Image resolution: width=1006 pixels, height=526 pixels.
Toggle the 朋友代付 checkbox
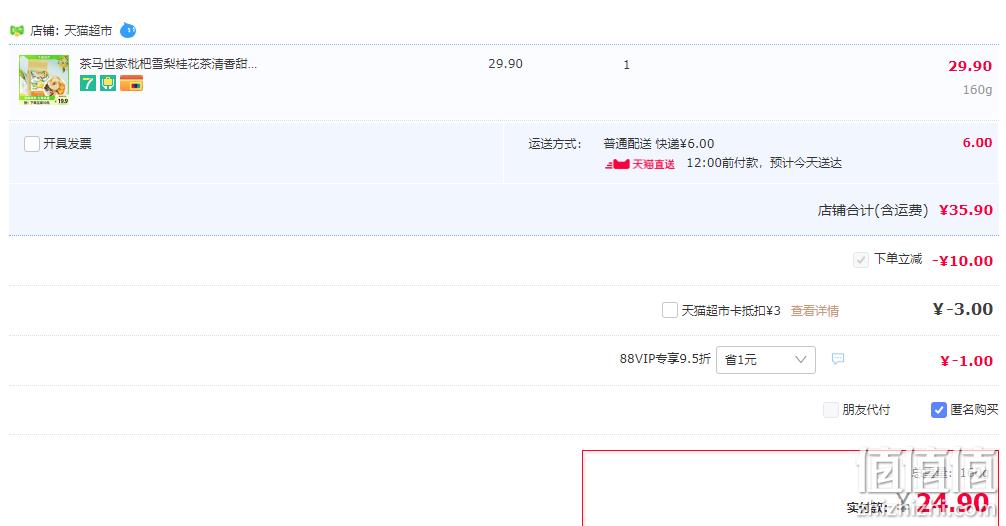click(x=830, y=410)
